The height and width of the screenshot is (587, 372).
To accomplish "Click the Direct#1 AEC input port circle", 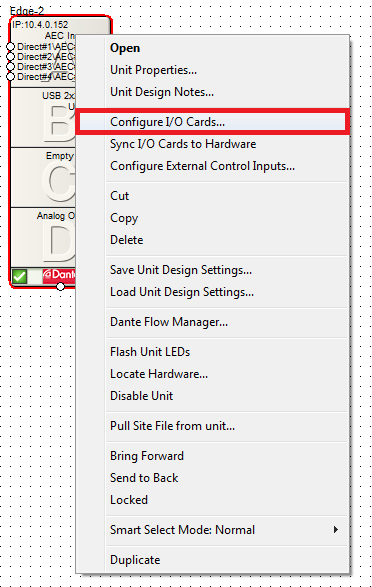I will pos(10,46).
